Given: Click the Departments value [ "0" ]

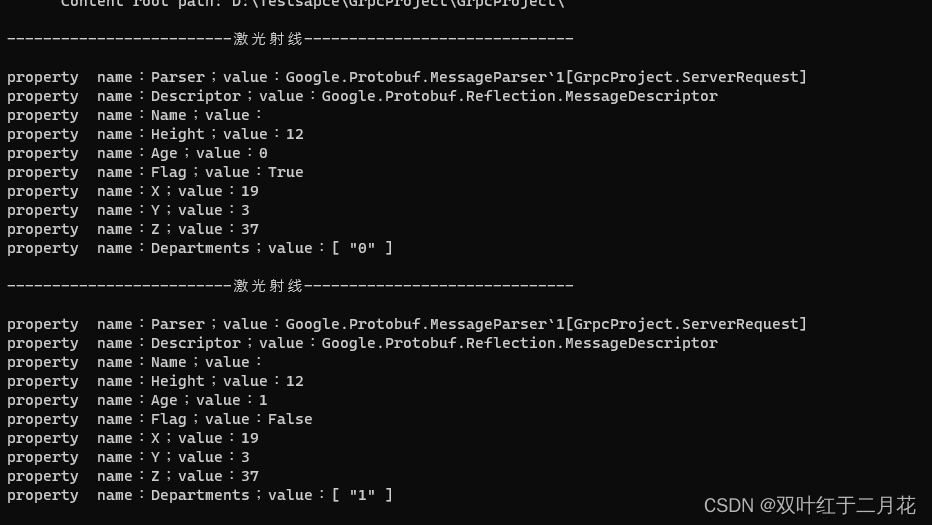Looking at the screenshot, I should 362,248.
